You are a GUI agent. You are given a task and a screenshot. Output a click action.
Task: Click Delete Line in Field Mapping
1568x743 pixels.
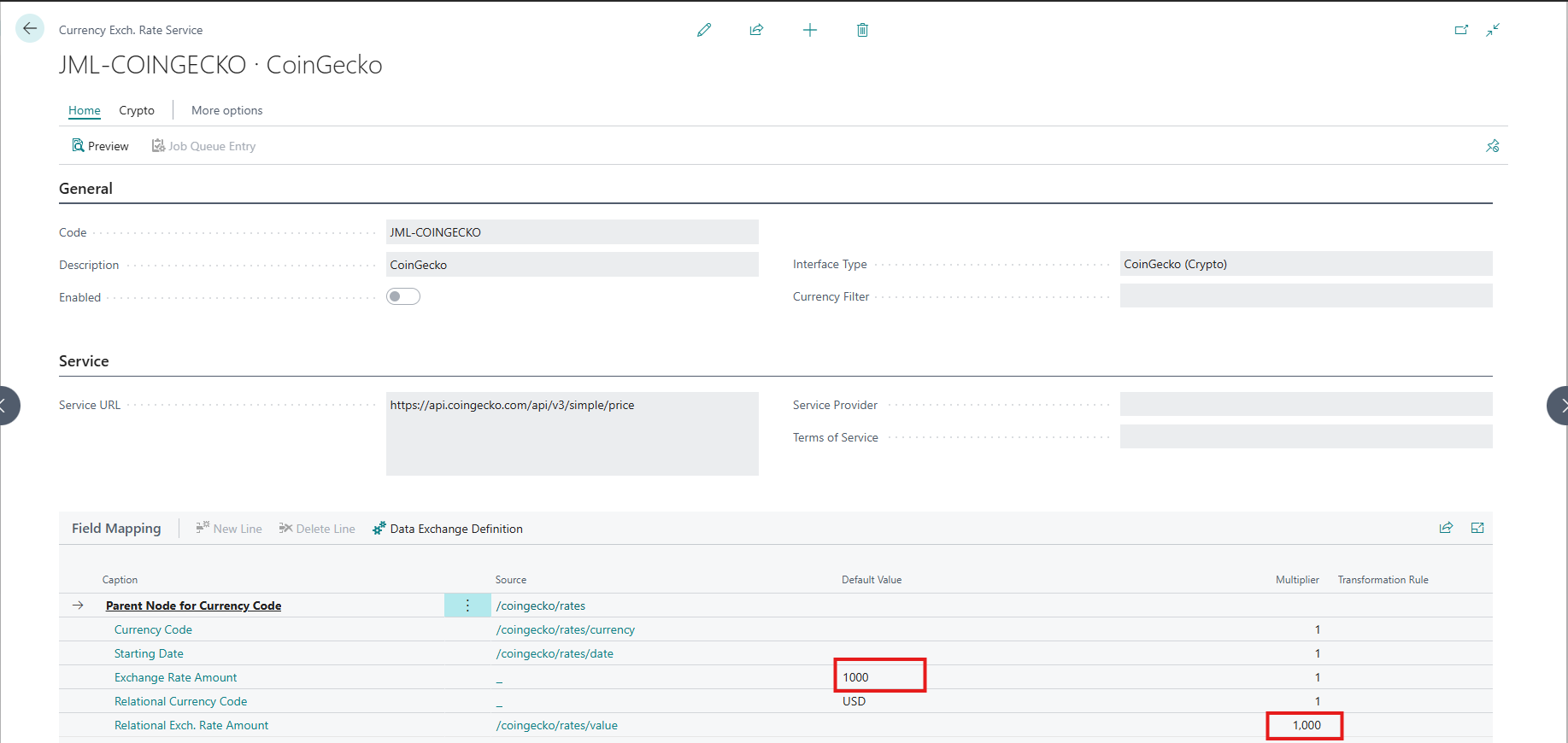(317, 529)
